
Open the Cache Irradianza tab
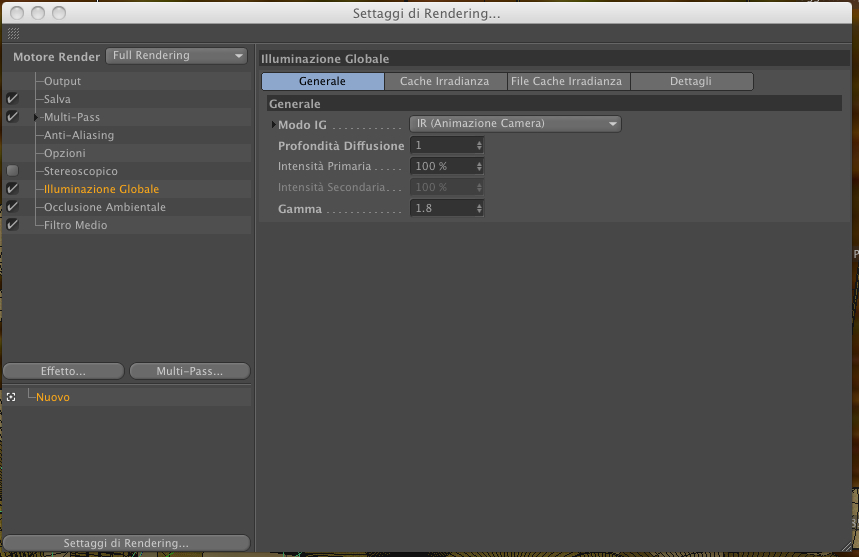pyautogui.click(x=445, y=81)
